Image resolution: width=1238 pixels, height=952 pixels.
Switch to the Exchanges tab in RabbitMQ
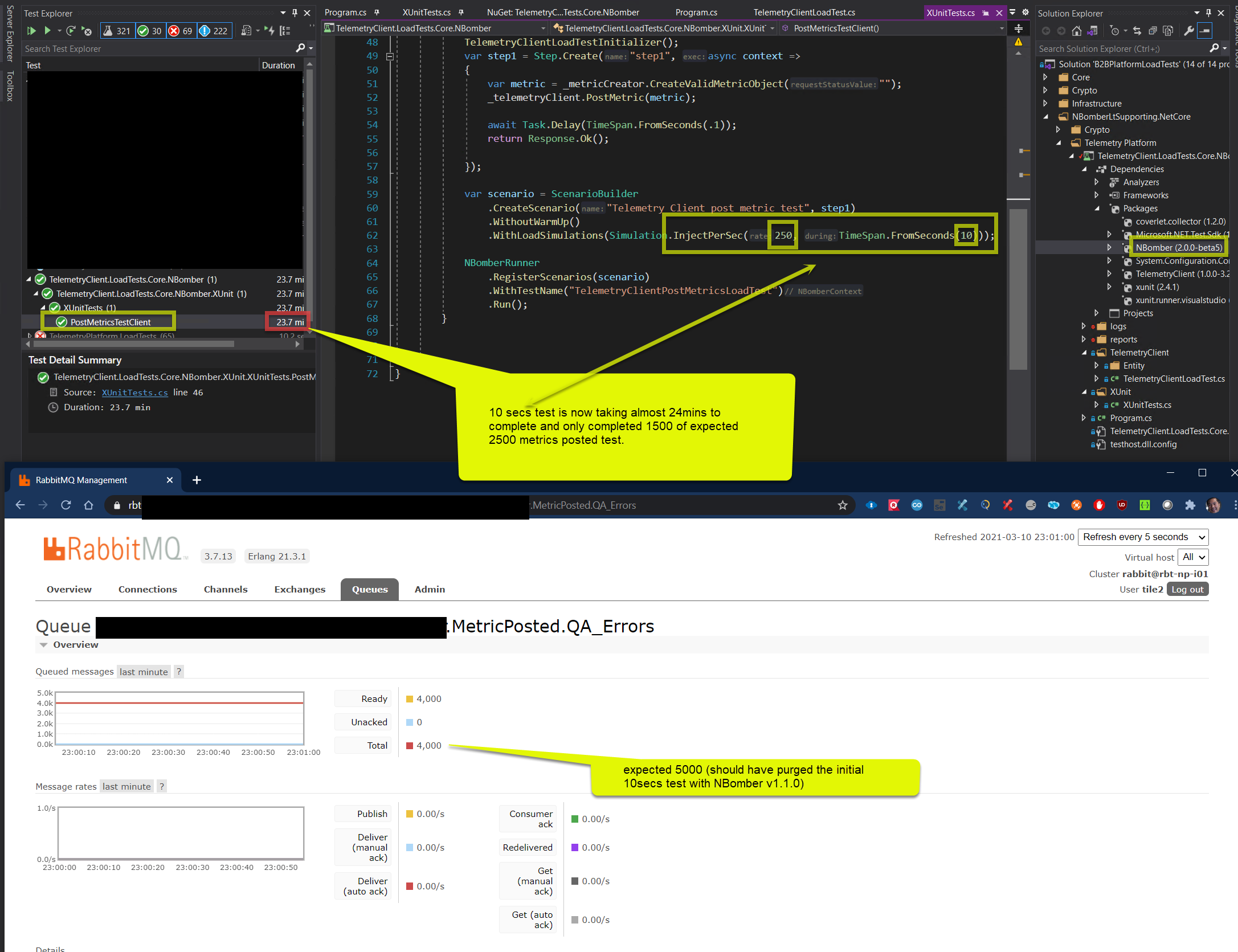[x=300, y=589]
